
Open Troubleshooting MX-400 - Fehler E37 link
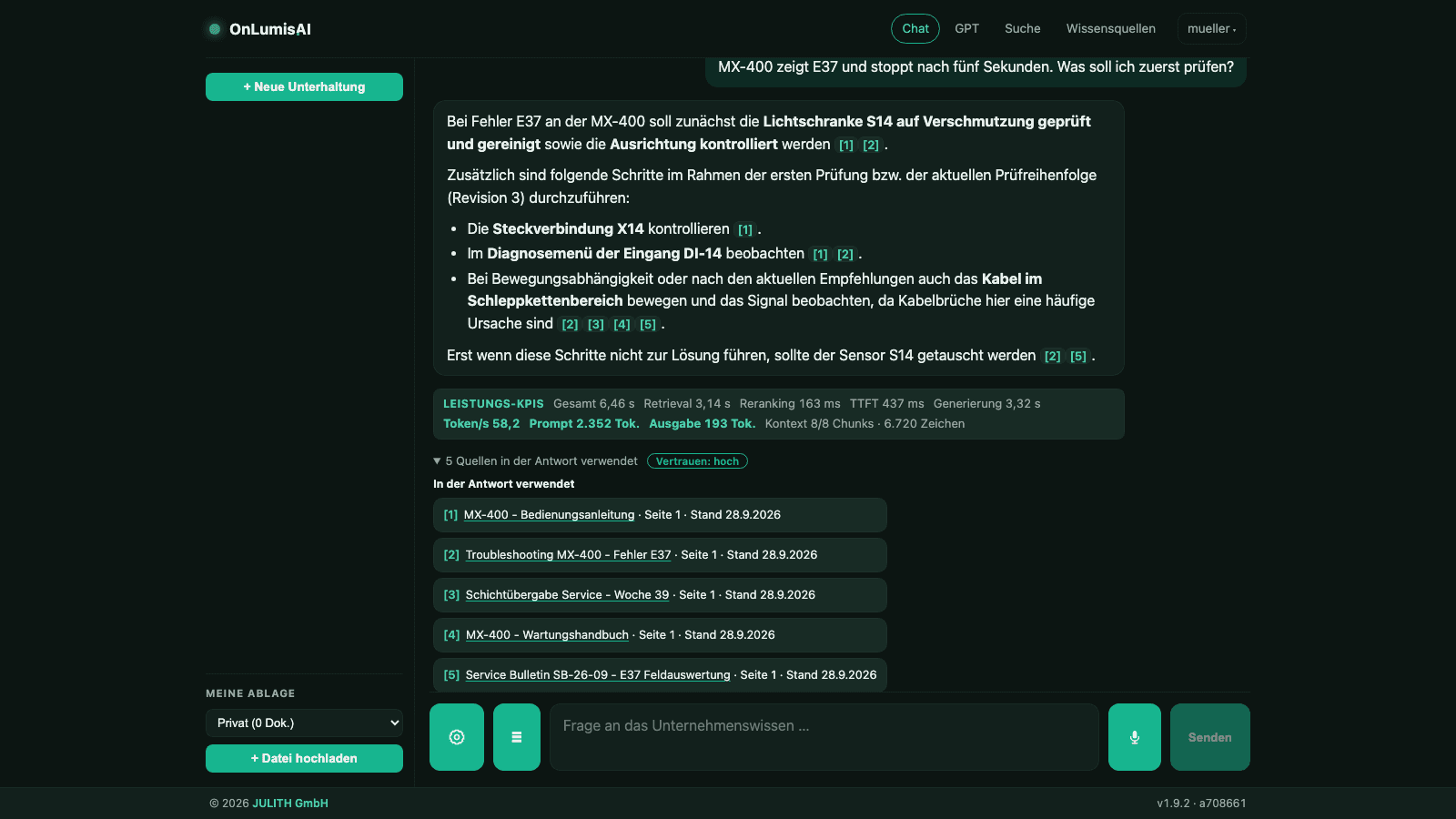pyautogui.click(x=568, y=554)
